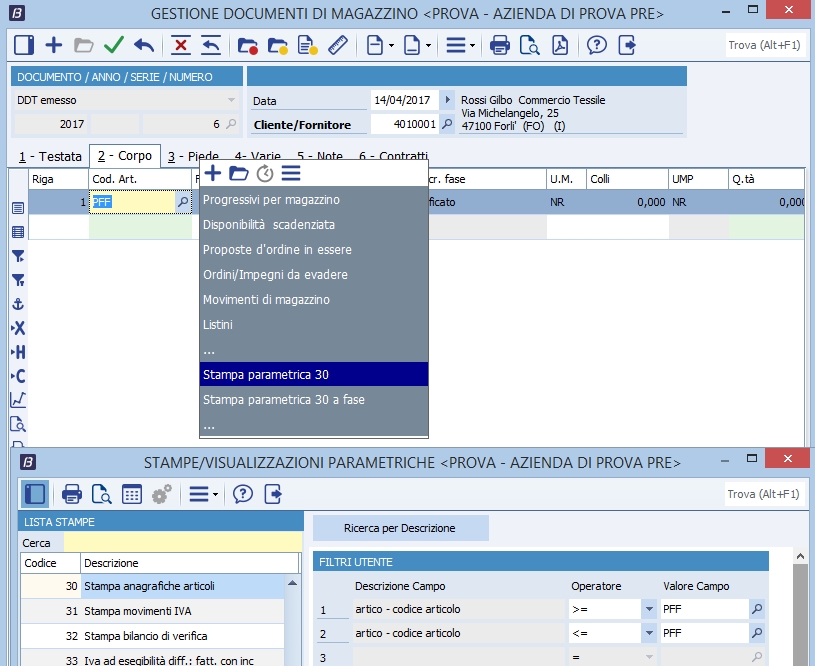This screenshot has height=666, width=815.
Task: Click the green checkmark save icon
Action: tap(113, 45)
